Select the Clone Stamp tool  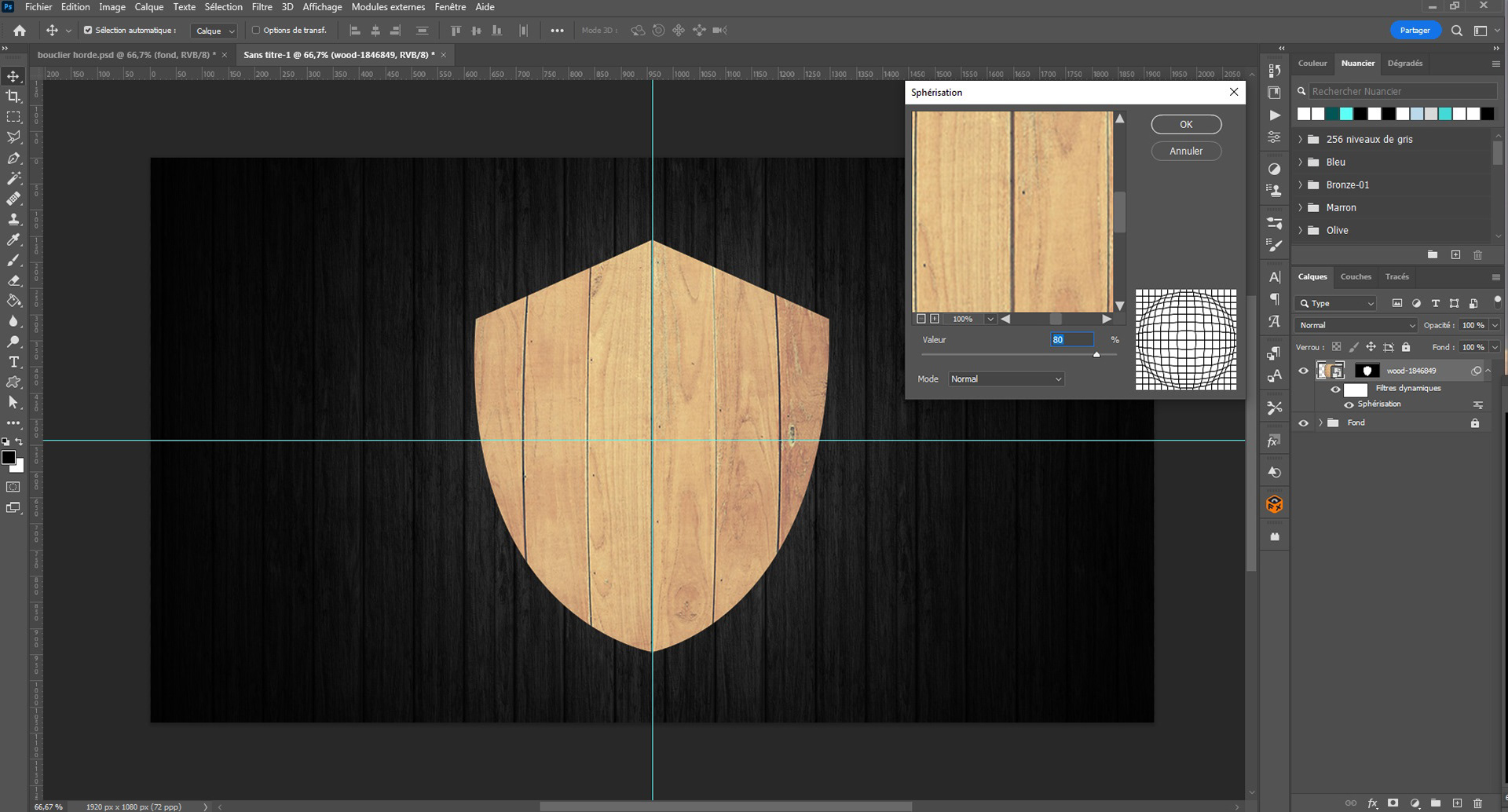pos(13,219)
